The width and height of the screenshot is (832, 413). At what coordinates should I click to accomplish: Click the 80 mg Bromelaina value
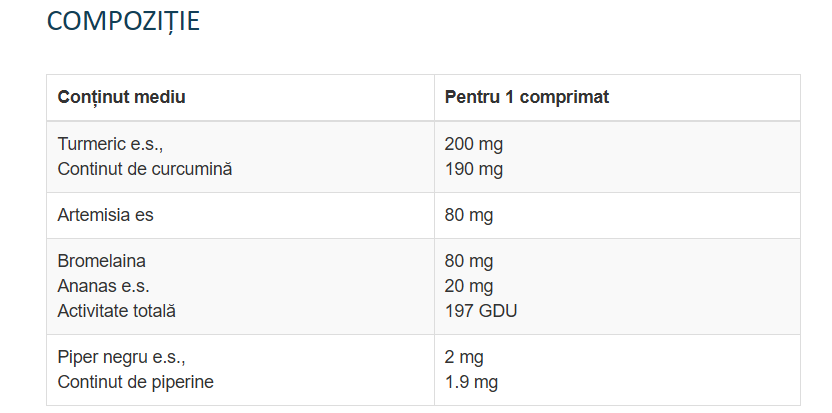469,261
